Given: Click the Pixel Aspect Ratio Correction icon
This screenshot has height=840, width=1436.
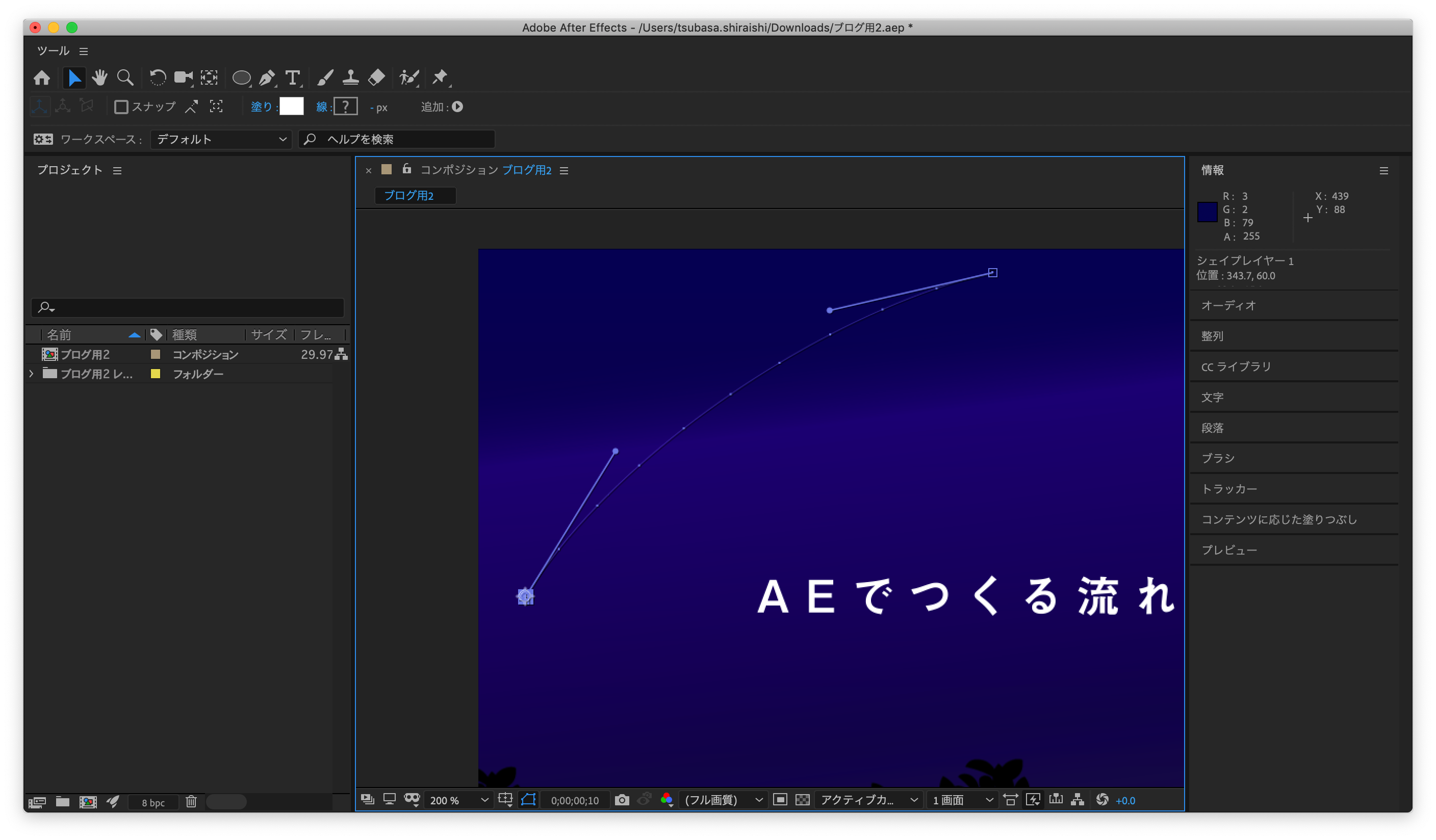Looking at the screenshot, I should tap(1010, 800).
